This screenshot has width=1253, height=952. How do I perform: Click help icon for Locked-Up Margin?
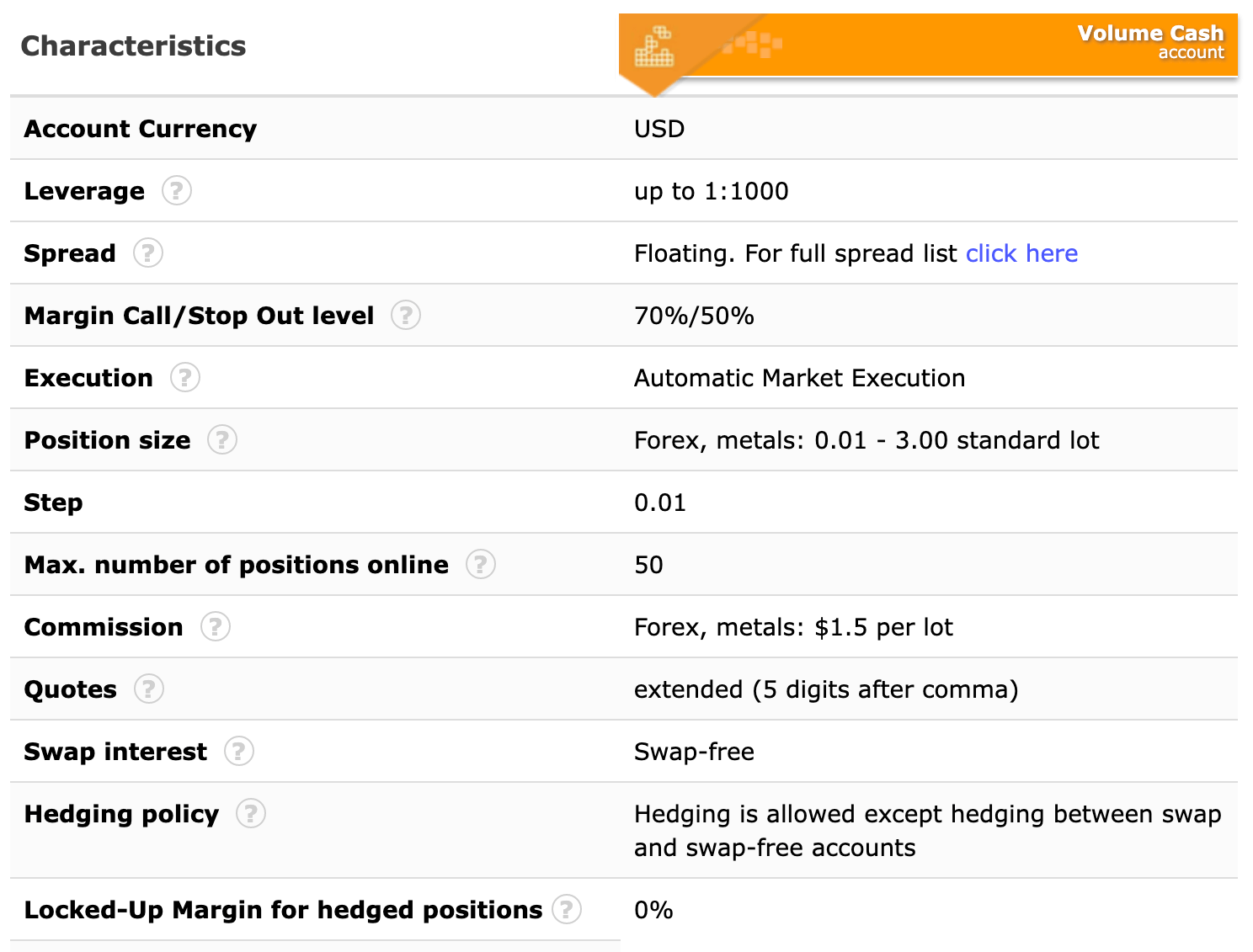click(x=567, y=910)
